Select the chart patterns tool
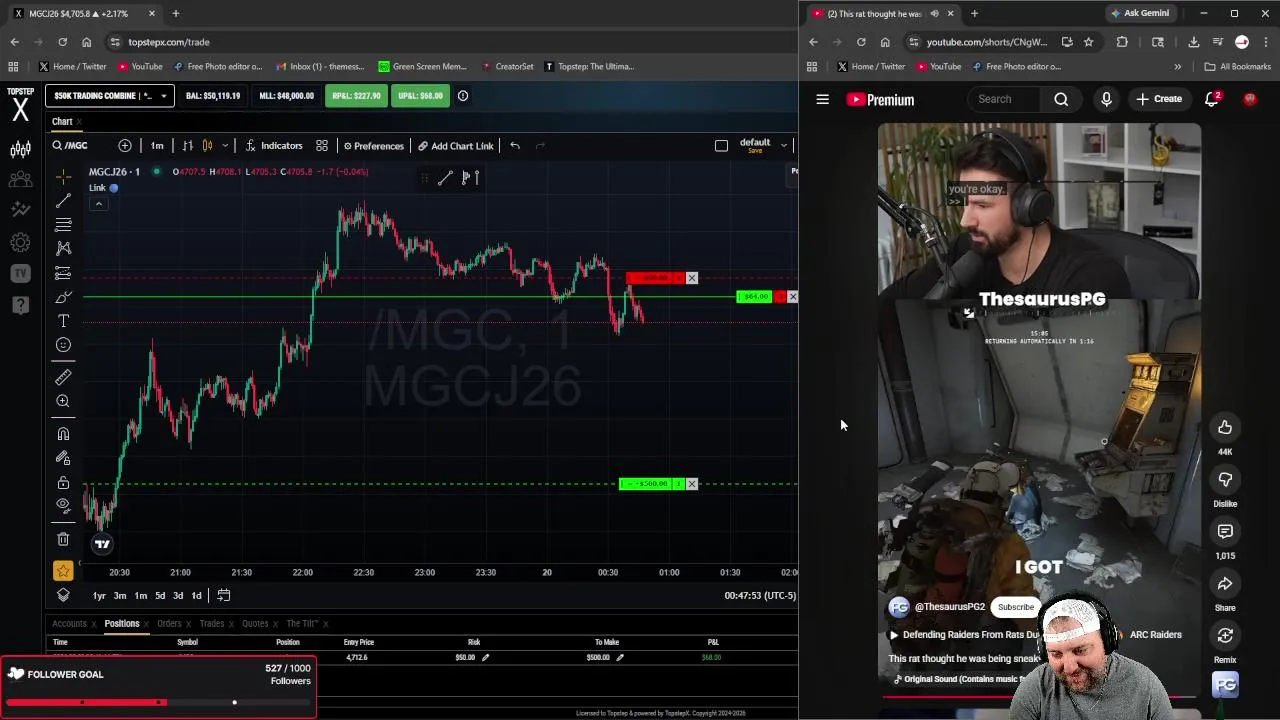The image size is (1280, 720). [63, 248]
